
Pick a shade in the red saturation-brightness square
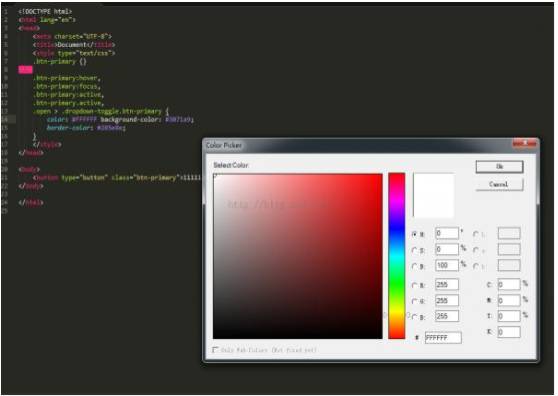pyautogui.click(x=298, y=256)
